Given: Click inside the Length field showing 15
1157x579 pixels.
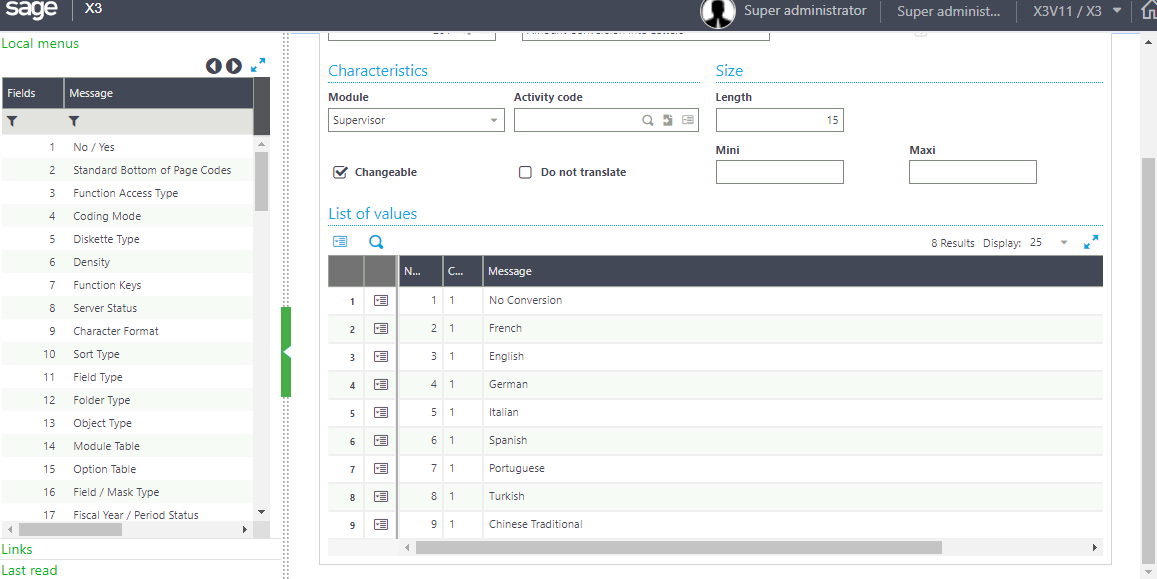Looking at the screenshot, I should (779, 119).
